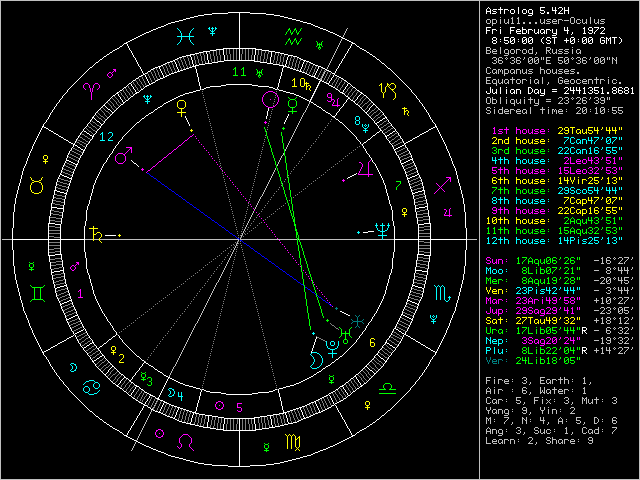The width and height of the screenshot is (640, 480).
Task: Click the large yellow Saturn planet glyph
Action: coord(96,234)
